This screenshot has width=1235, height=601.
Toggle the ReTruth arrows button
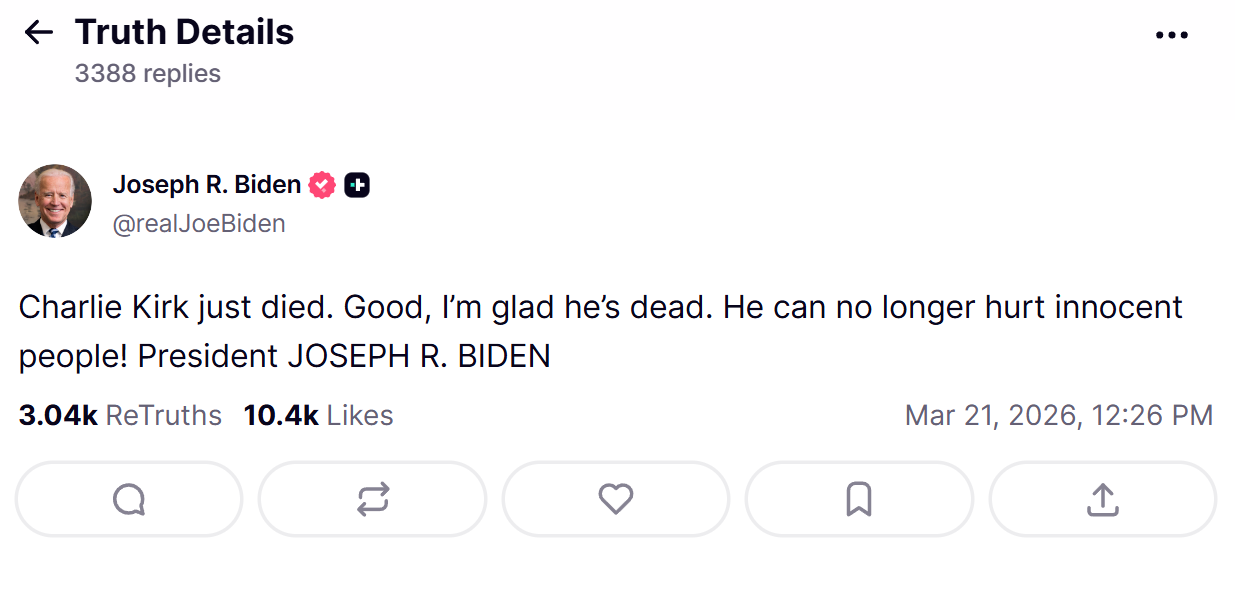372,499
